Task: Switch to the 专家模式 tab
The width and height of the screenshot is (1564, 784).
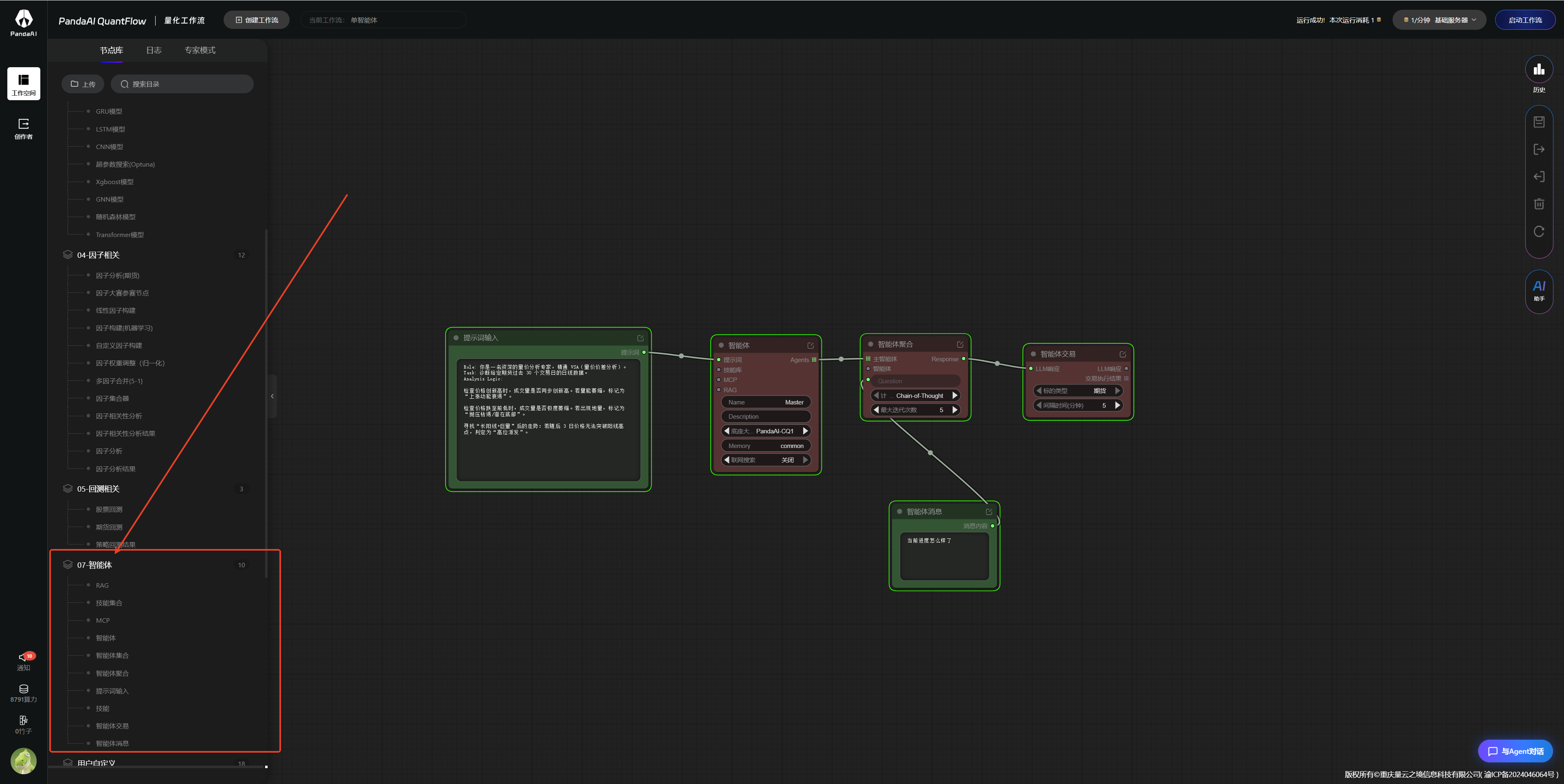Action: (200, 51)
